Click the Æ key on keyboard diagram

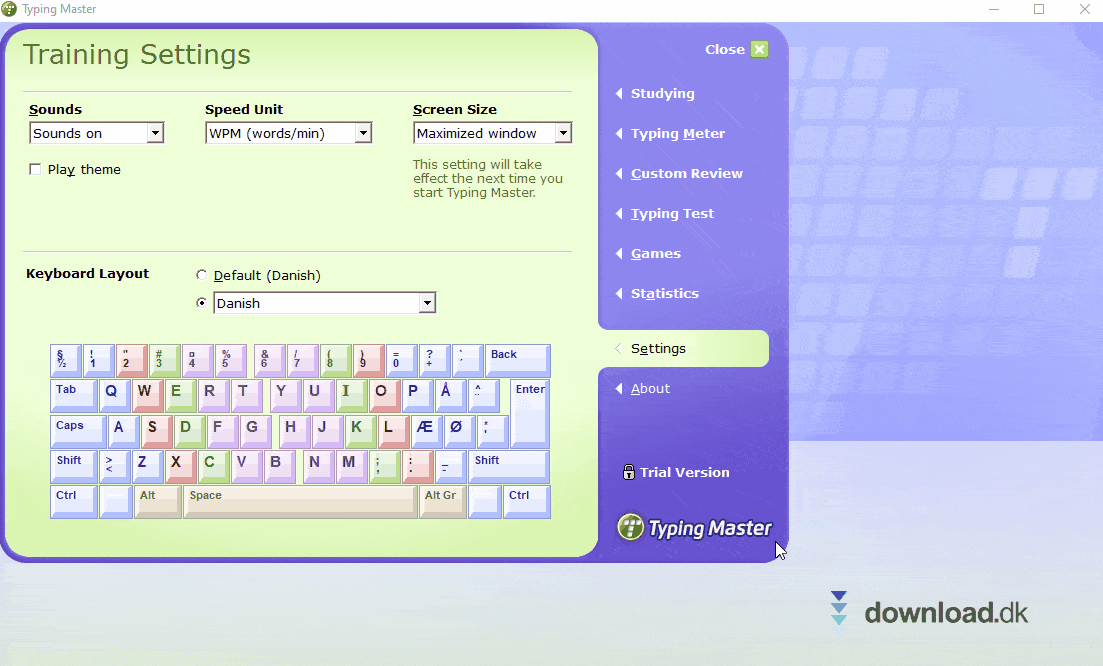click(x=428, y=431)
